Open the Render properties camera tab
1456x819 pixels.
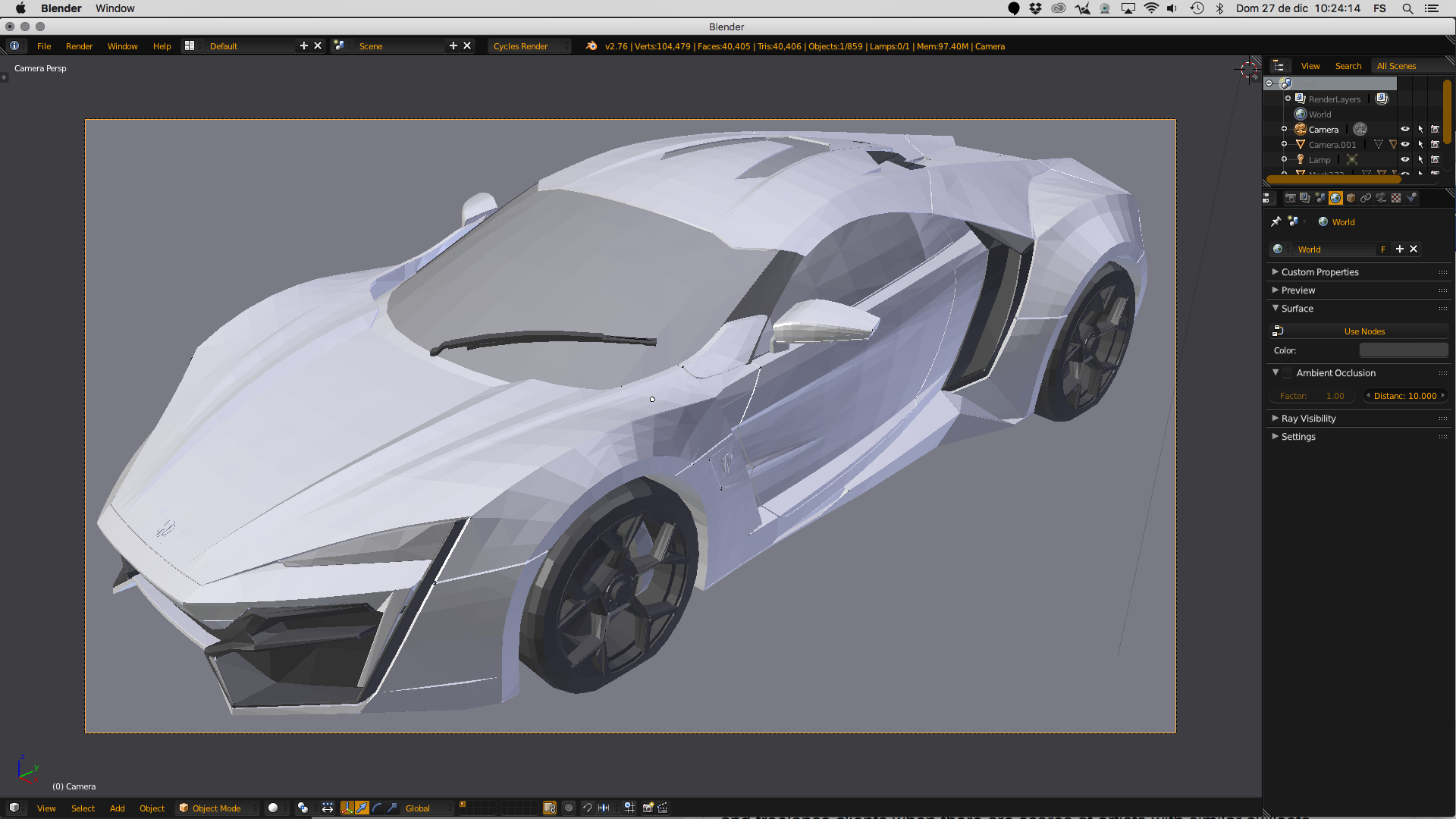(1290, 198)
